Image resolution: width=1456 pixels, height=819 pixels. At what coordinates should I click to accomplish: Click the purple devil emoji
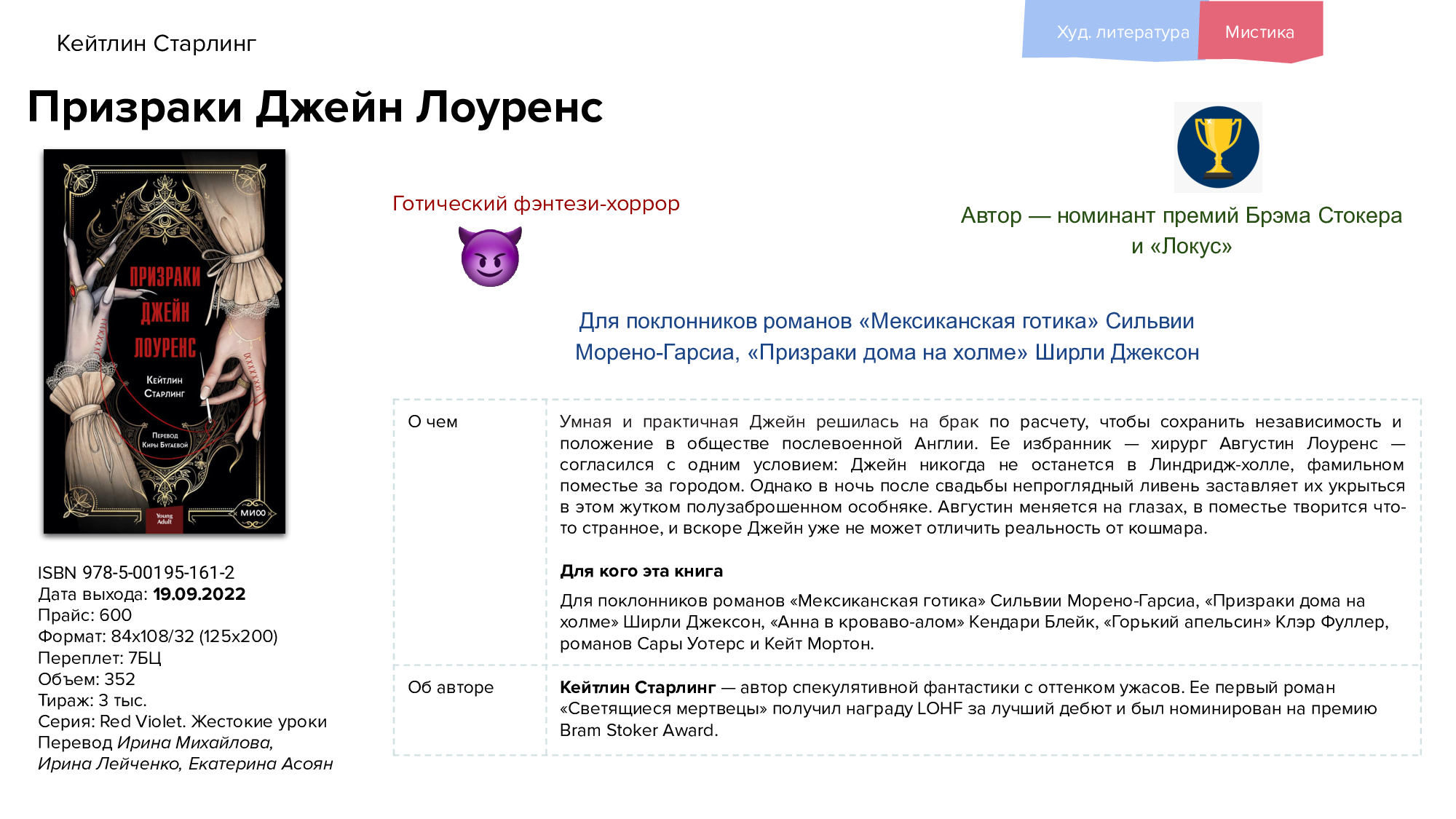click(490, 256)
